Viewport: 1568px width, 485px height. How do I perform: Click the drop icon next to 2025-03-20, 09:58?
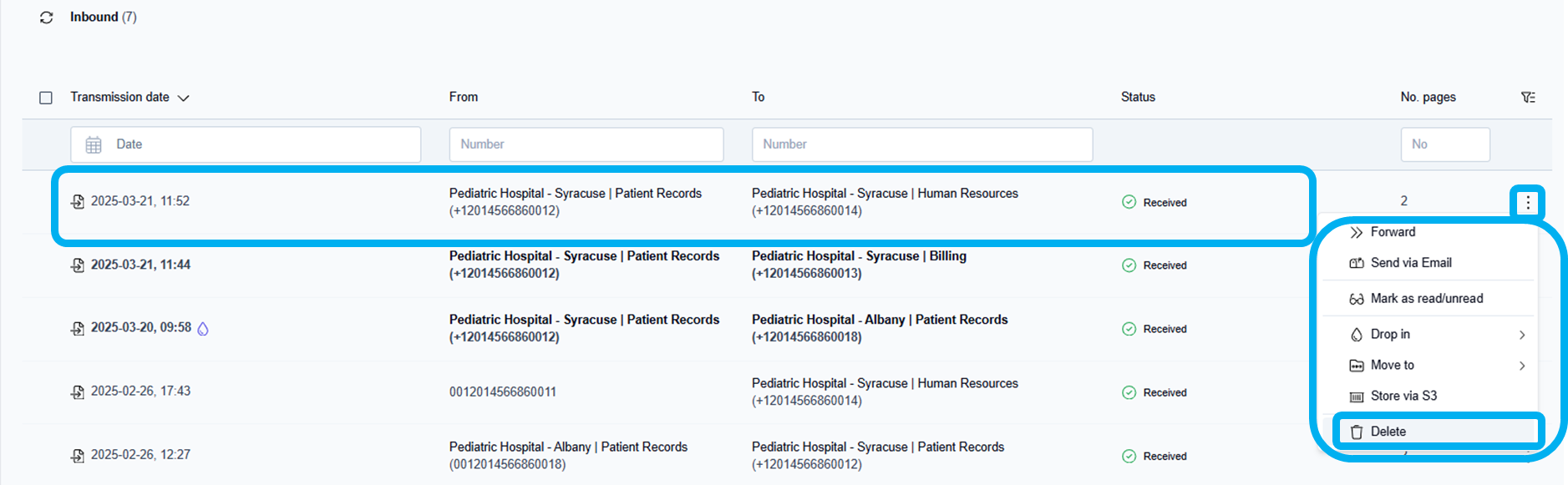point(203,329)
